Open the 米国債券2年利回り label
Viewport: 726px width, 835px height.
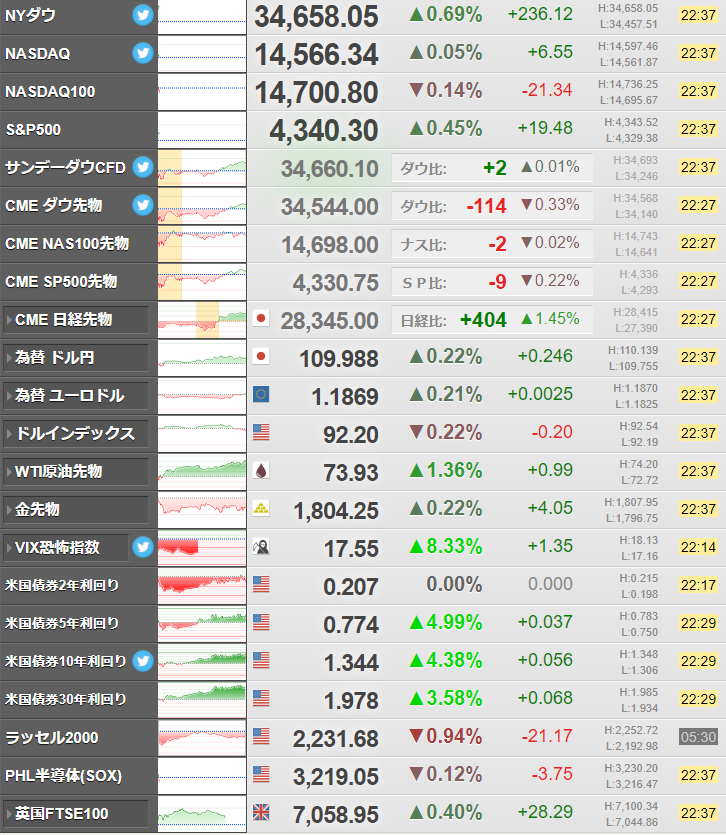62,585
